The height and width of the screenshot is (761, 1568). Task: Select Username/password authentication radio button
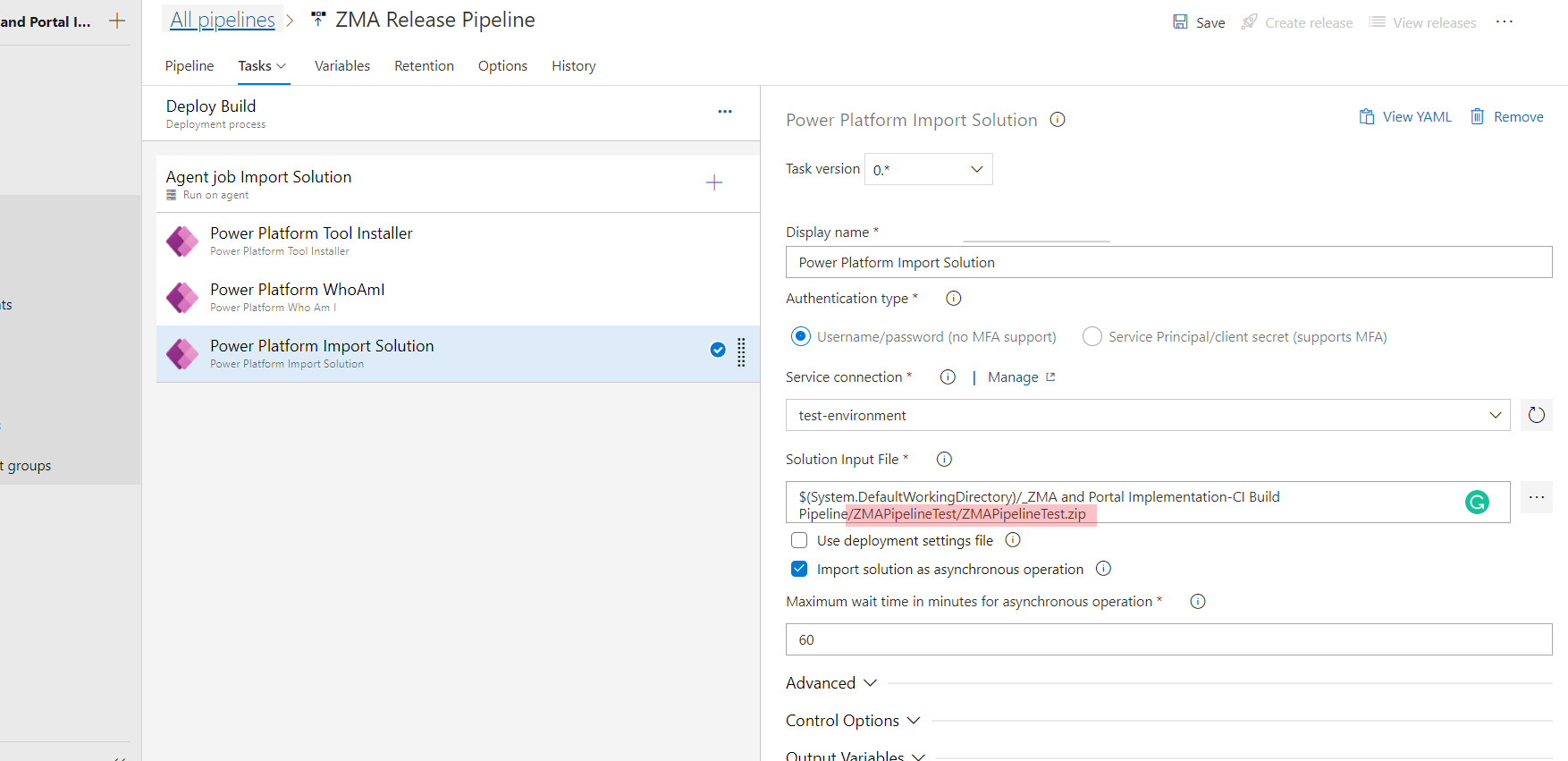click(x=800, y=337)
